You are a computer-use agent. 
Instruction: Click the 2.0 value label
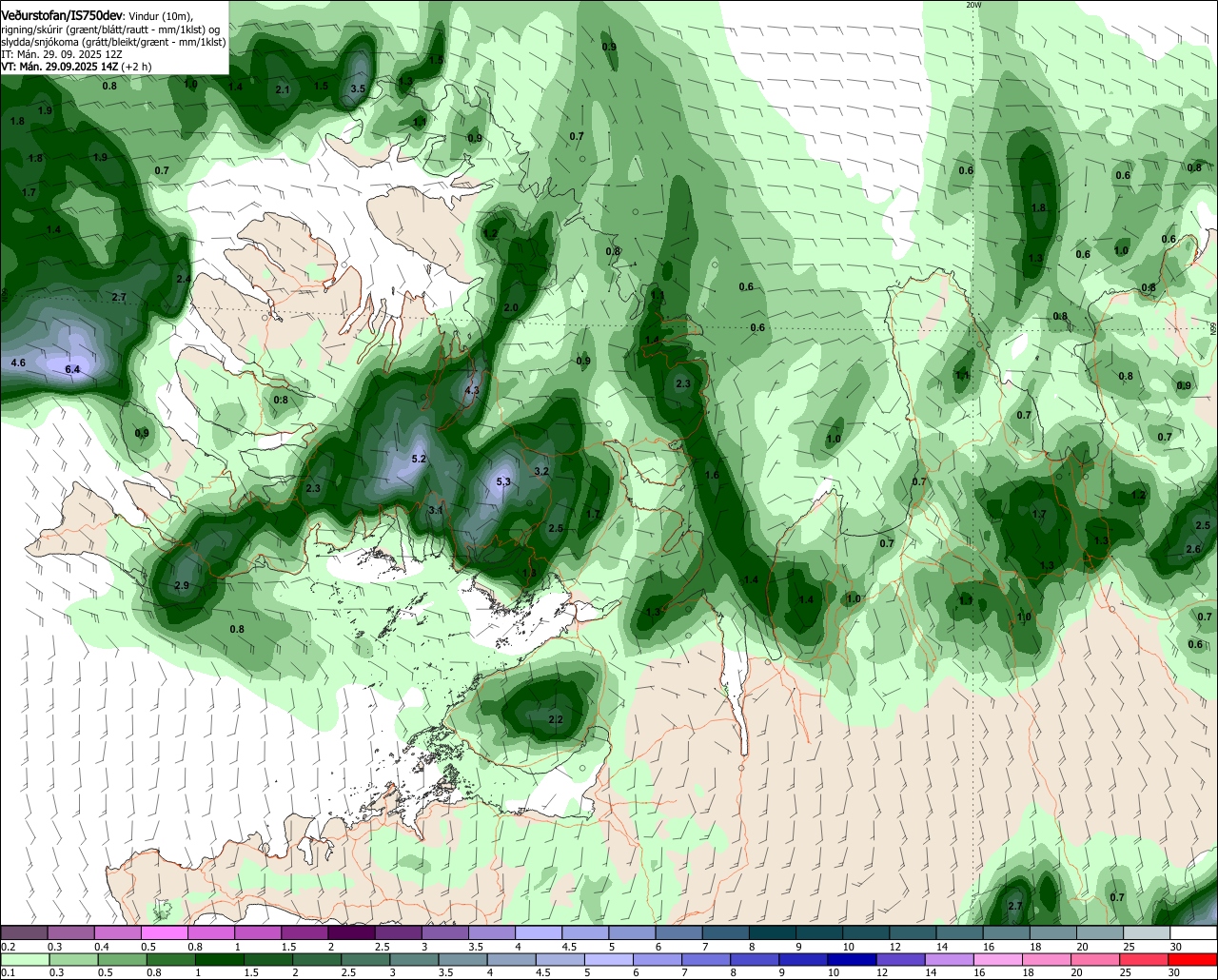(511, 307)
